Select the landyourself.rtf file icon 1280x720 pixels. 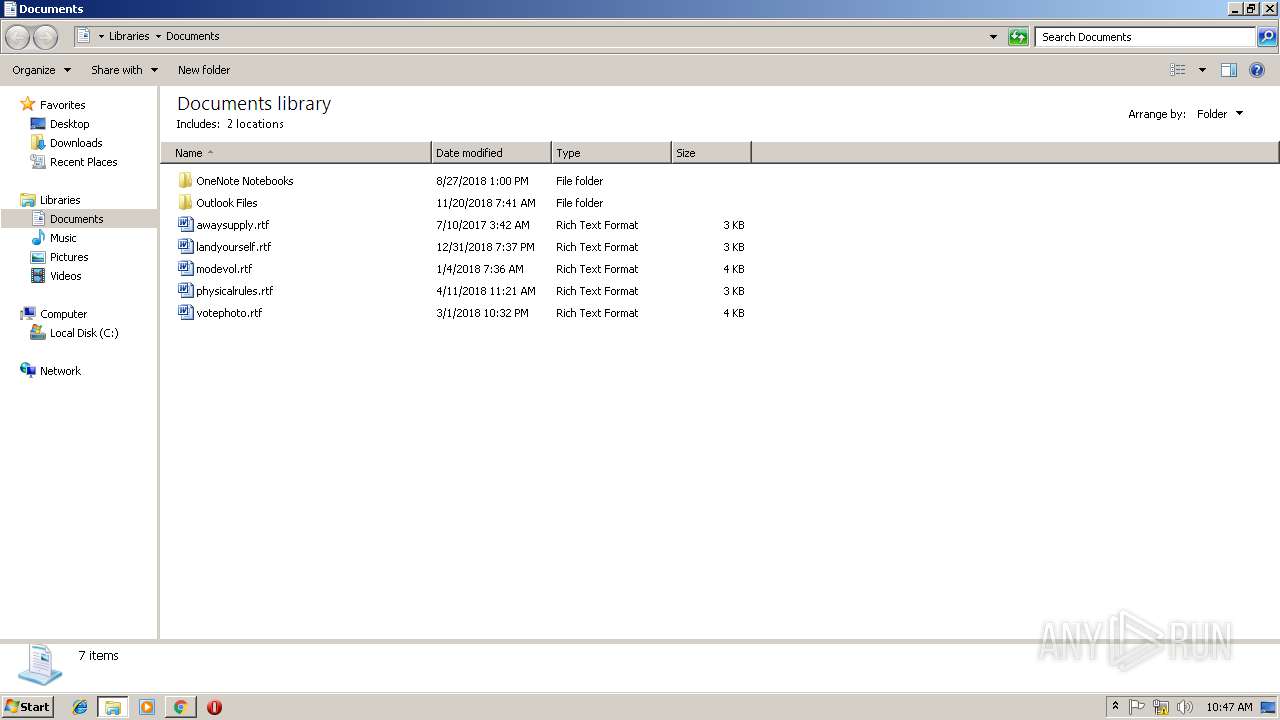pos(185,246)
